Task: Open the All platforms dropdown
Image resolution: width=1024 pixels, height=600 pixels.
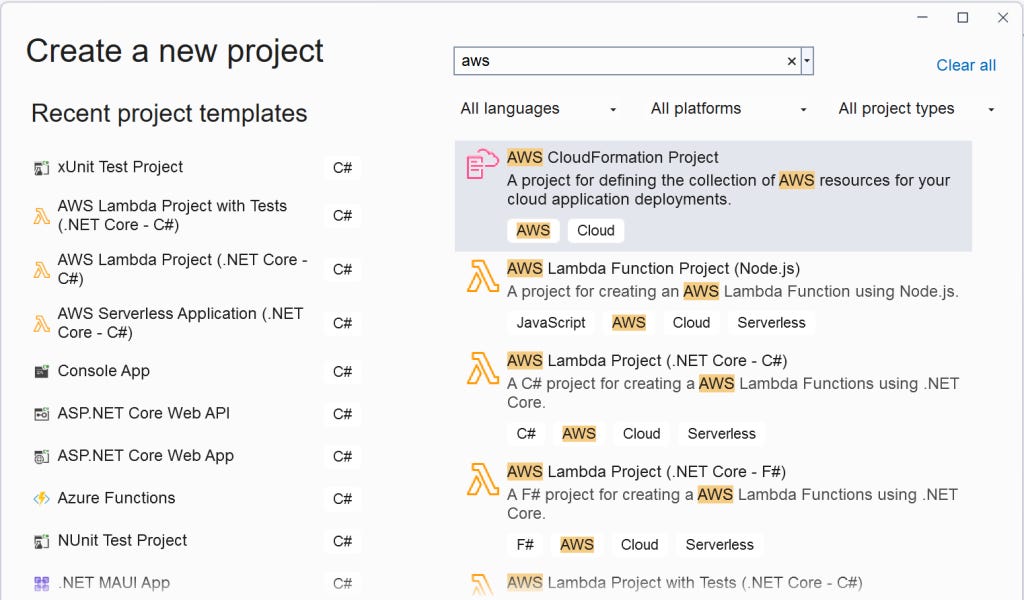Action: (727, 108)
